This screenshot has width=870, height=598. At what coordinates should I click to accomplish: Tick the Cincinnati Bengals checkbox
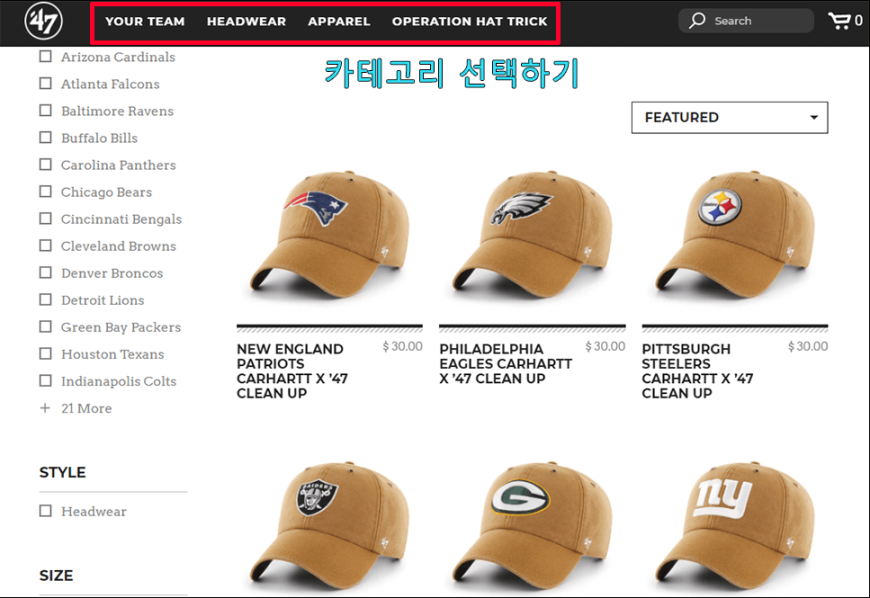pyautogui.click(x=45, y=219)
